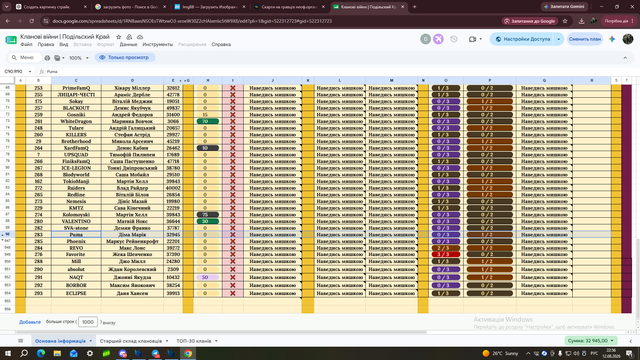The width and height of the screenshot is (640, 360).
Task: Open the cell name box dropdown
Action: pyautogui.click(x=30, y=71)
